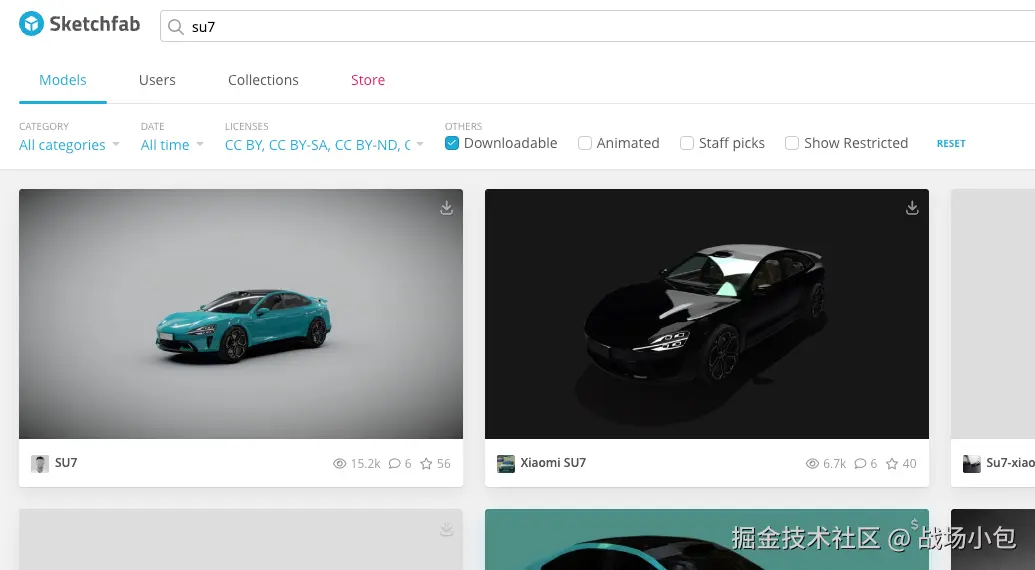Viewport: 1035px width, 570px height.
Task: Switch to the Users tab
Action: 157,80
